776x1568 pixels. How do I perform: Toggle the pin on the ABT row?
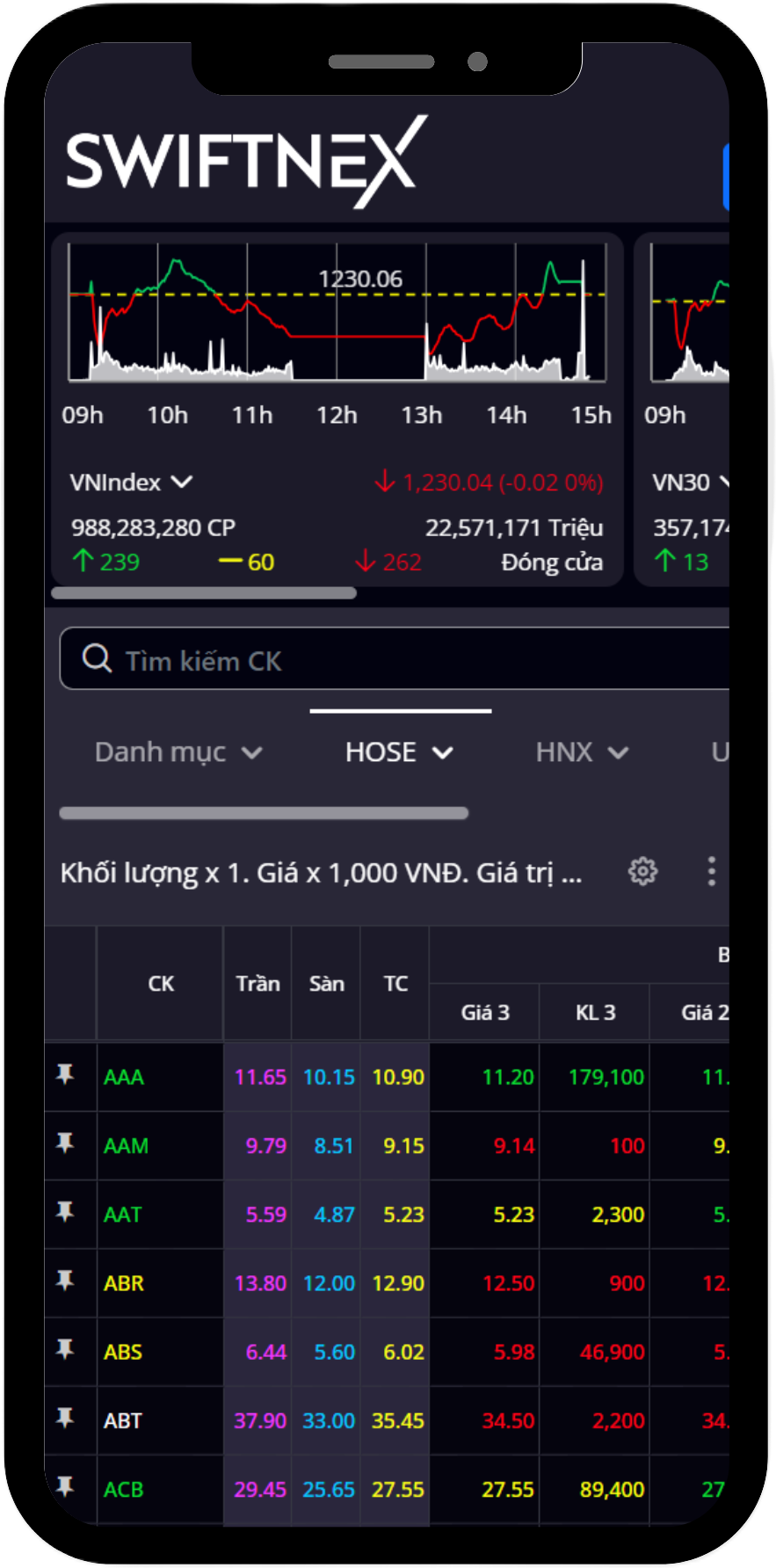point(65,1418)
